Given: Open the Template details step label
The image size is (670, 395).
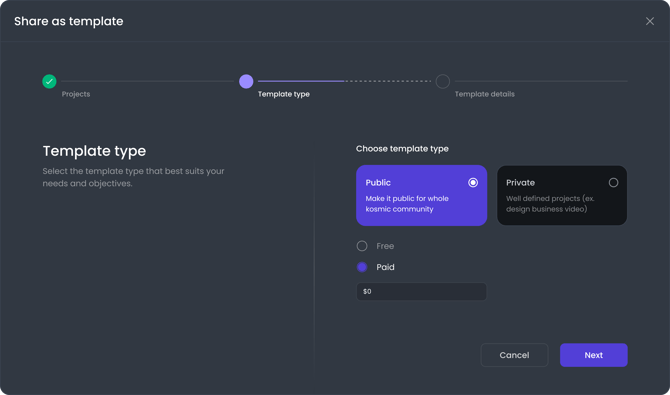Looking at the screenshot, I should coord(485,94).
